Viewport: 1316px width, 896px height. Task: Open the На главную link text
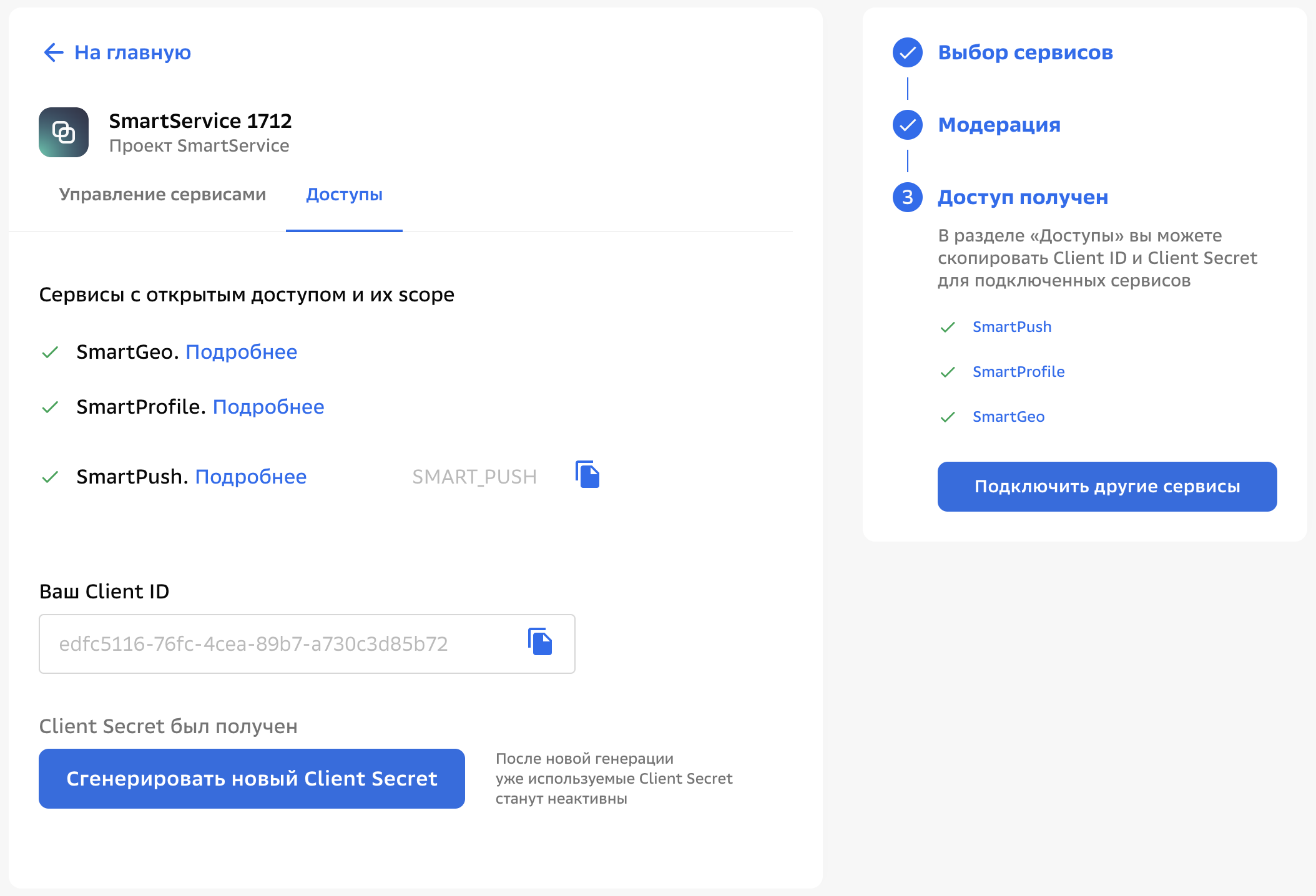(x=132, y=52)
